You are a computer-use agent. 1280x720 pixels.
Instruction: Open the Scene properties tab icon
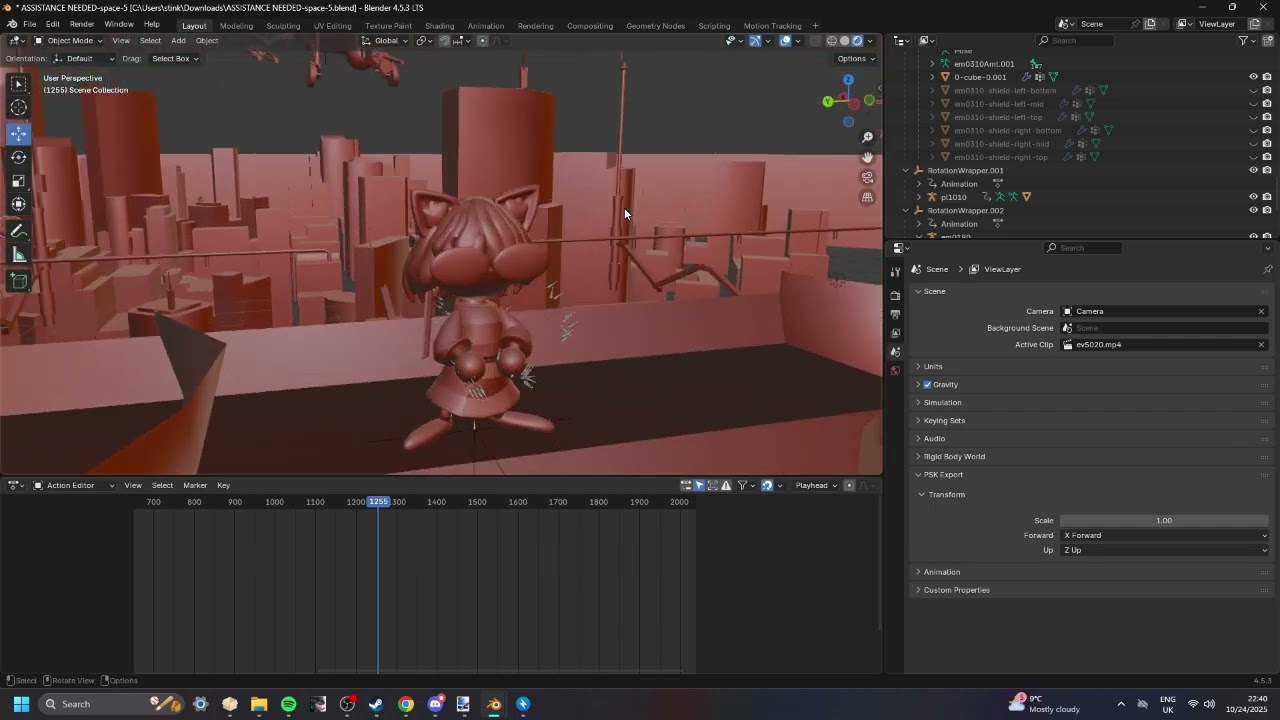(x=895, y=352)
